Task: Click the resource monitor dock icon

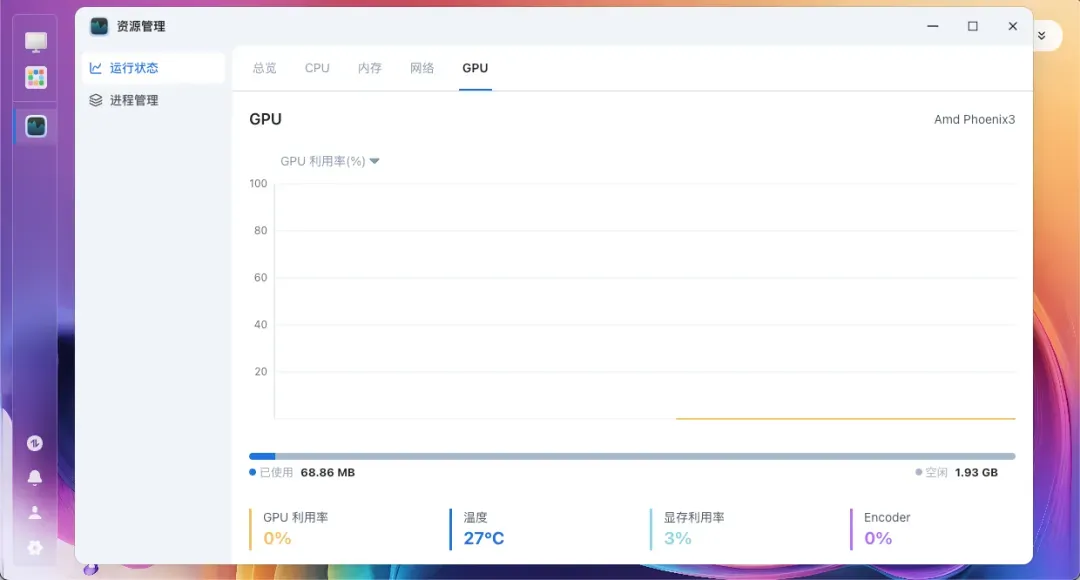Action: pos(36,126)
